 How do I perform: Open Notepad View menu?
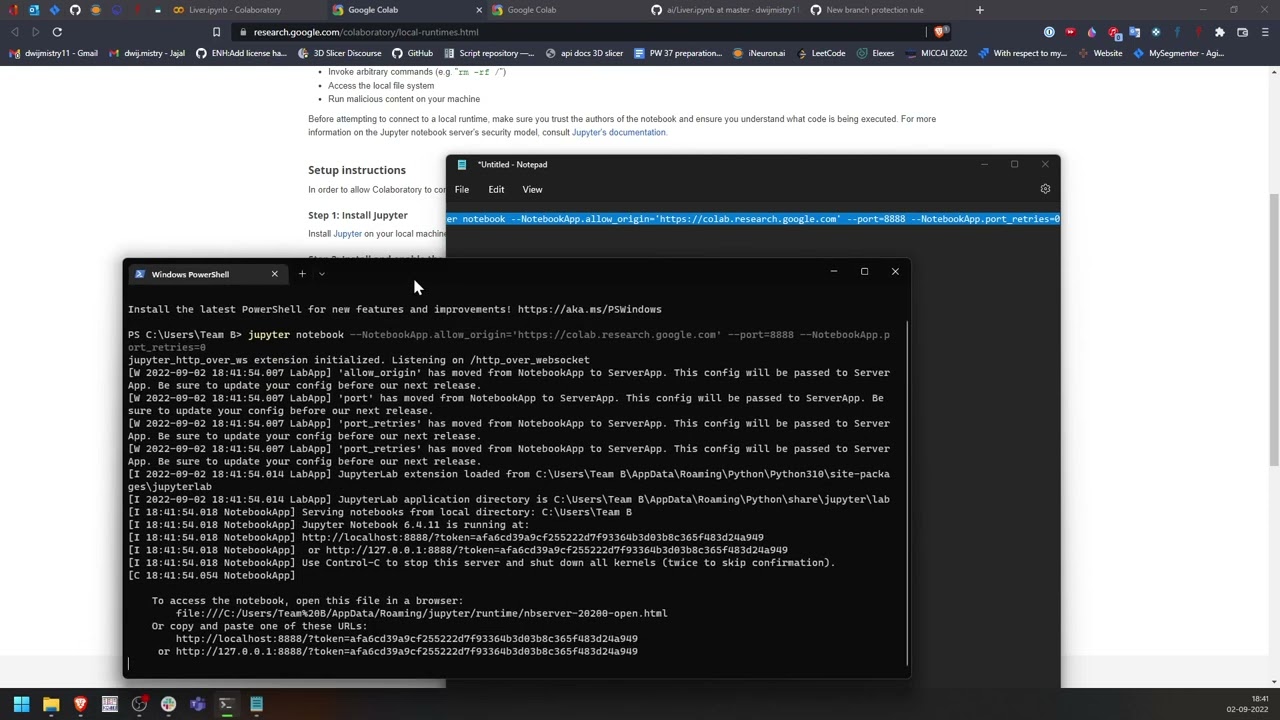tap(532, 189)
